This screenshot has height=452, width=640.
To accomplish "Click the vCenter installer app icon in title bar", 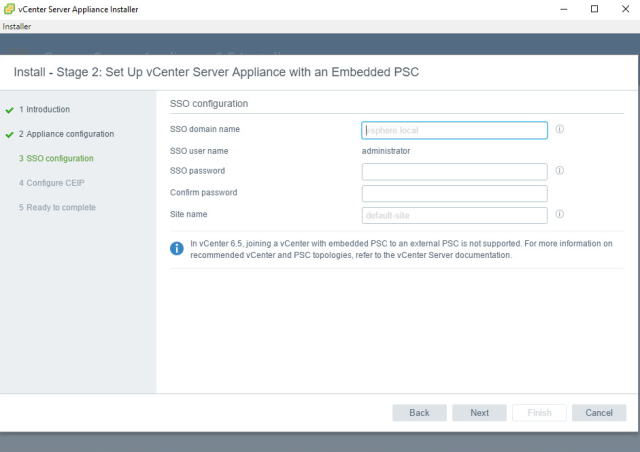I will 9,9.
